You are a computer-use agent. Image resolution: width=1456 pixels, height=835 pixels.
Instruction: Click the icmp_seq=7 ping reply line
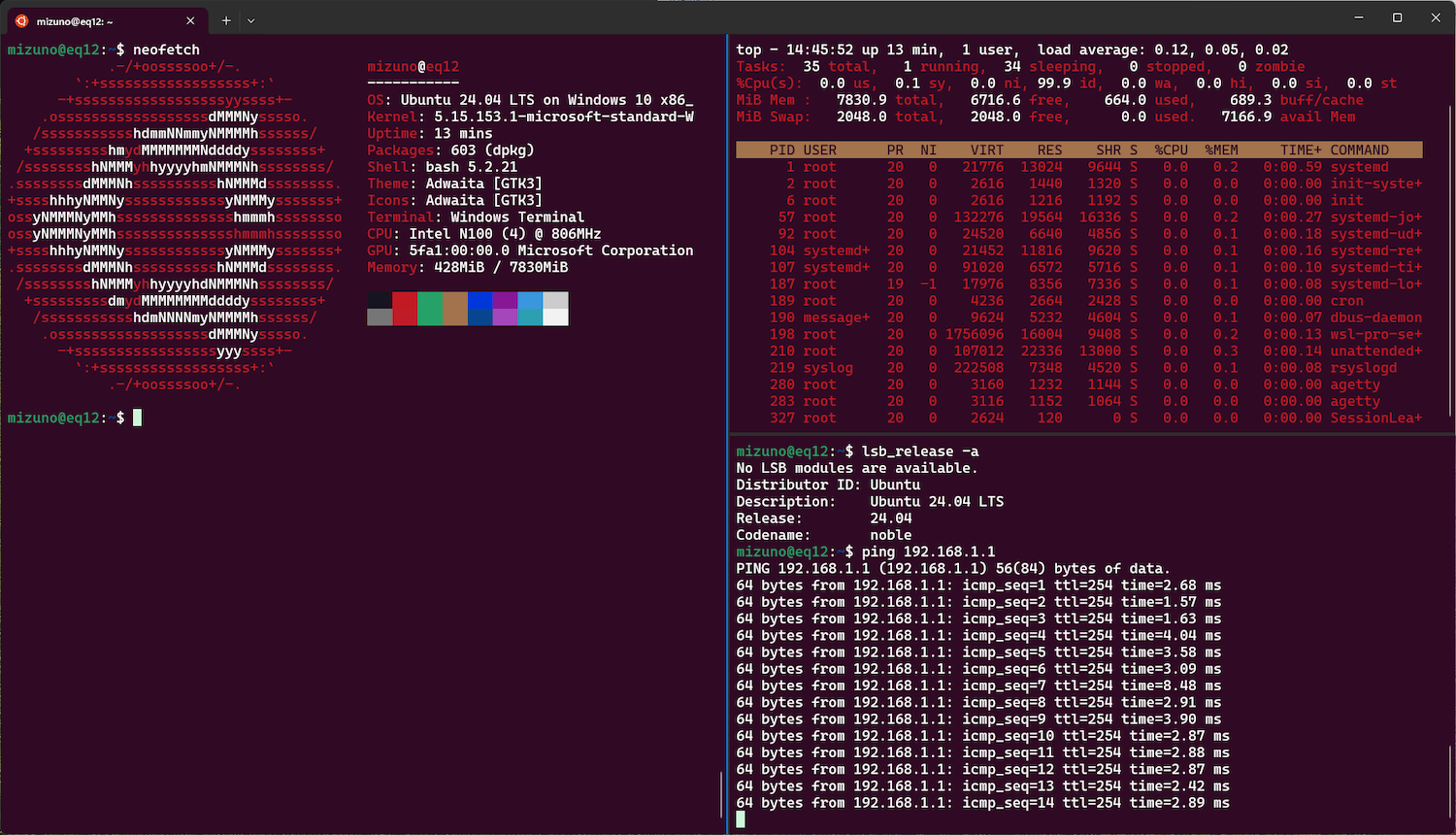pyautogui.click(x=978, y=685)
